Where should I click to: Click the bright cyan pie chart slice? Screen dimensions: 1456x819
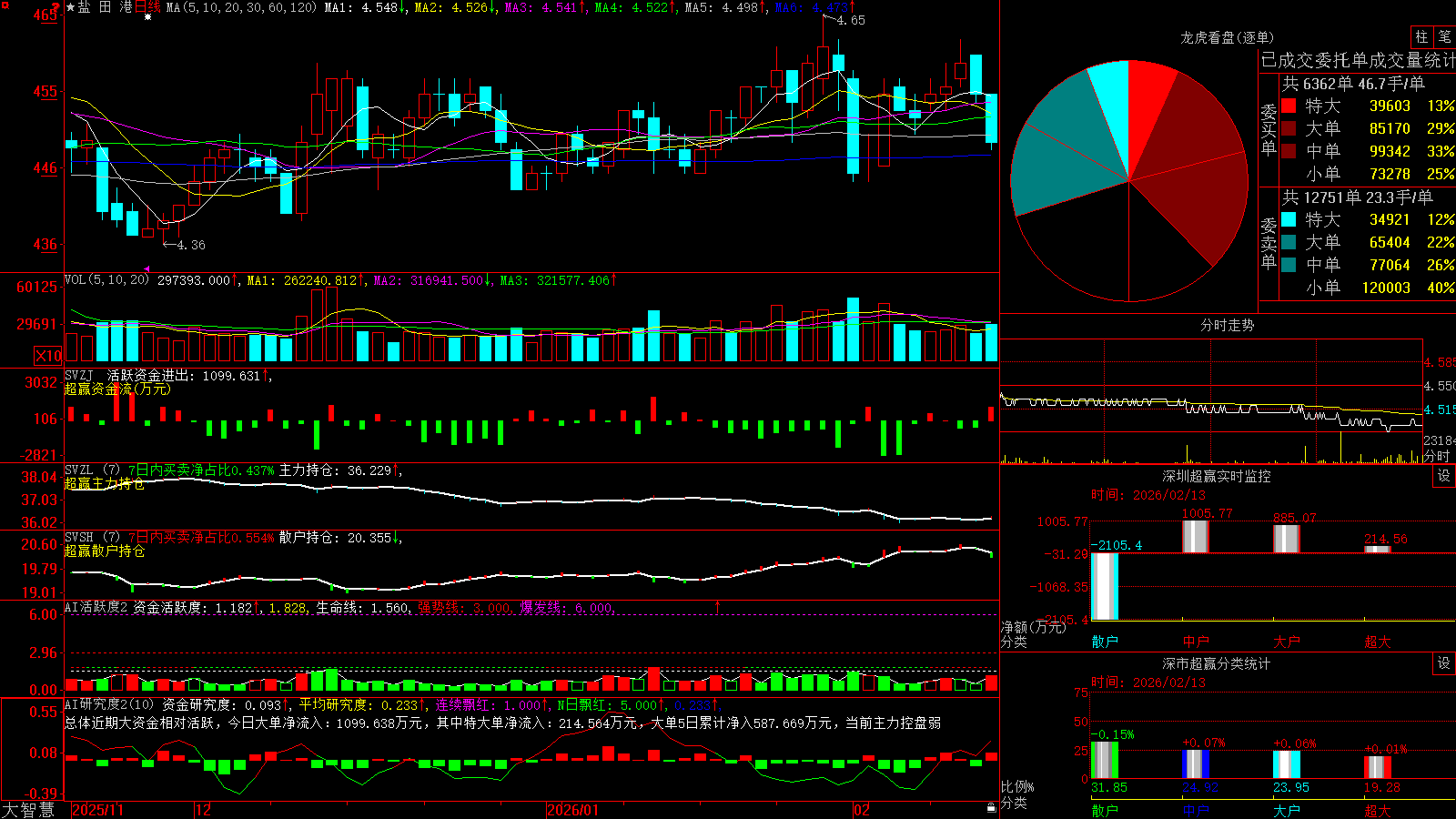(x=1114, y=100)
